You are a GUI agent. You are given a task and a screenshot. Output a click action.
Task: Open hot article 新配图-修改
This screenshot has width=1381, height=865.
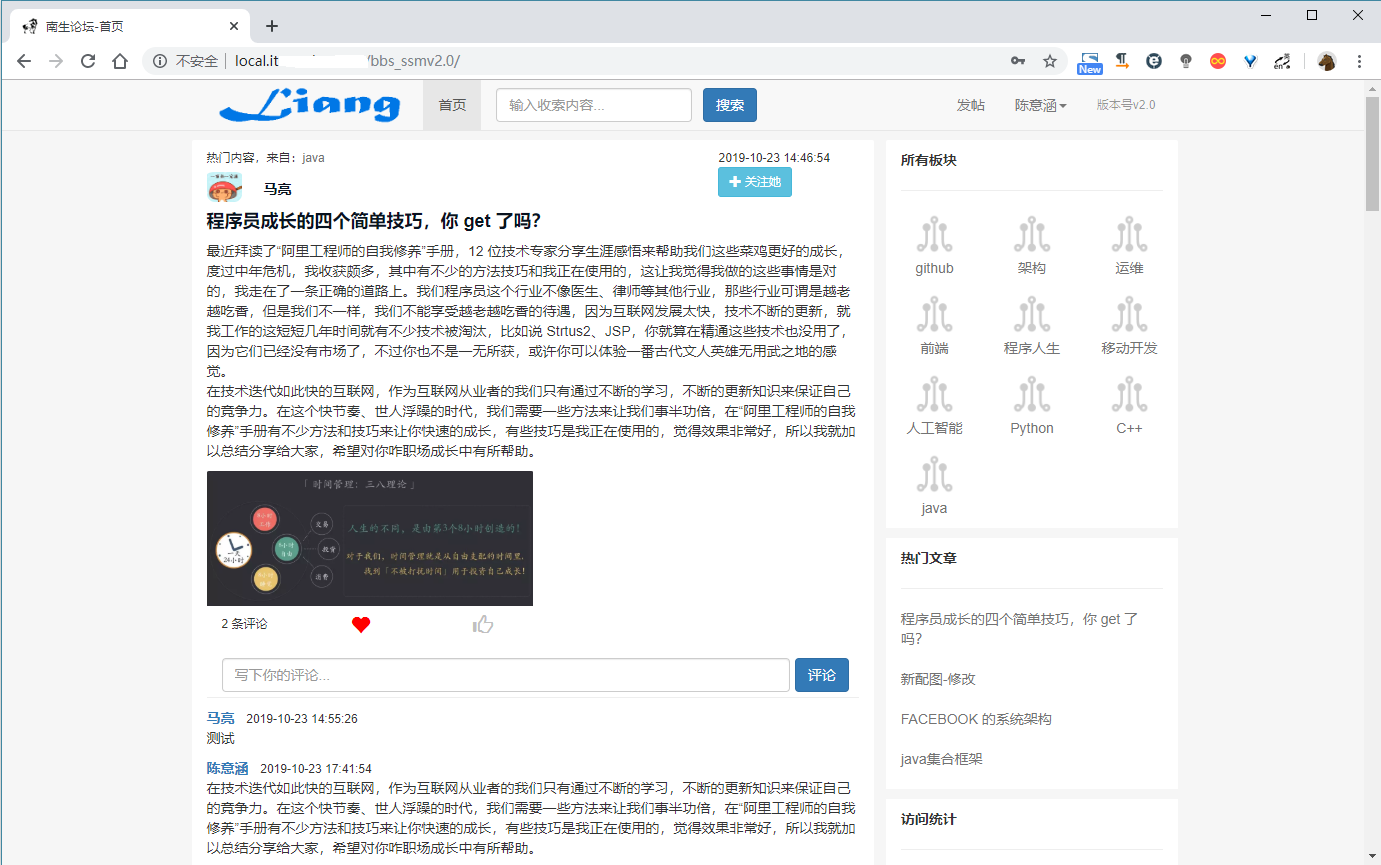[938, 679]
